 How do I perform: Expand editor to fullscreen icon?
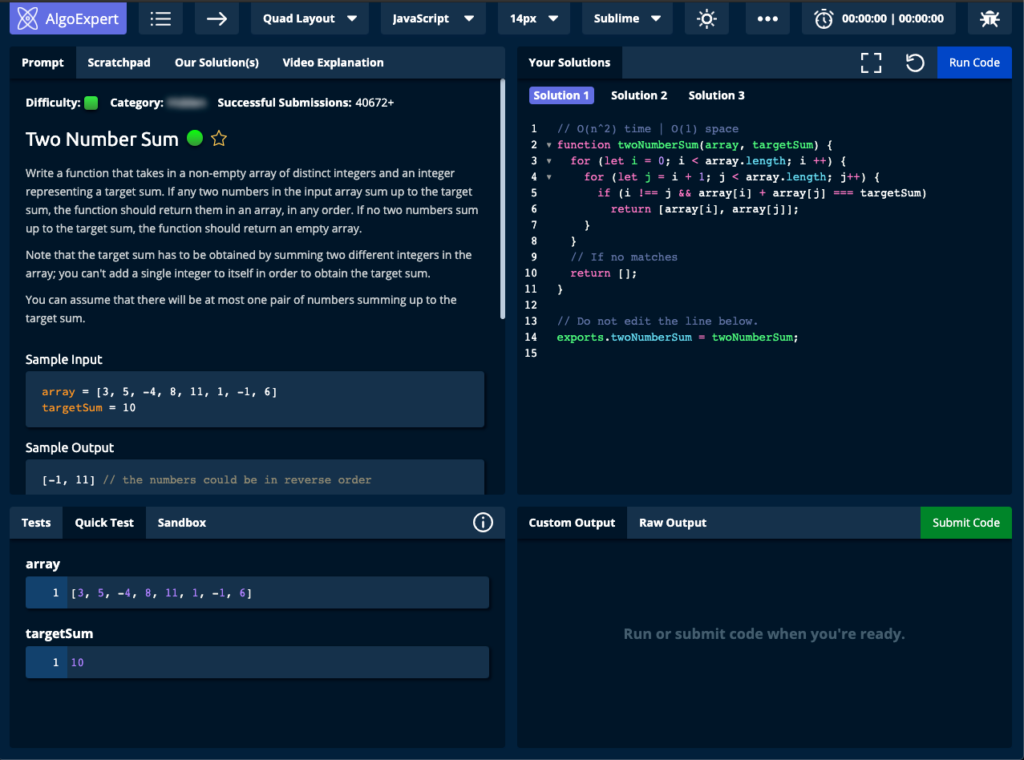(871, 63)
